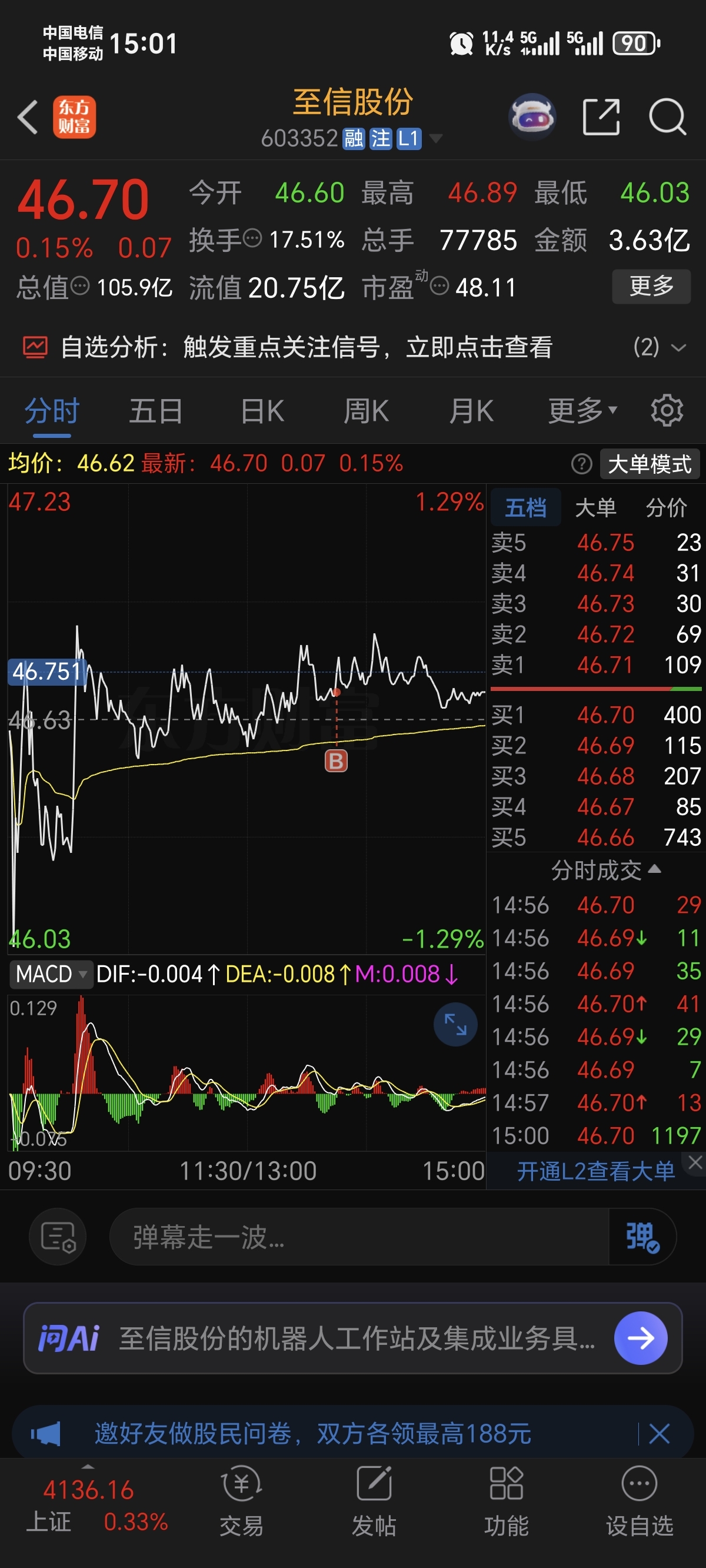The height and width of the screenshot is (1568, 706).
Task: Tap the buy/sell ratio bar
Action: (x=597, y=689)
